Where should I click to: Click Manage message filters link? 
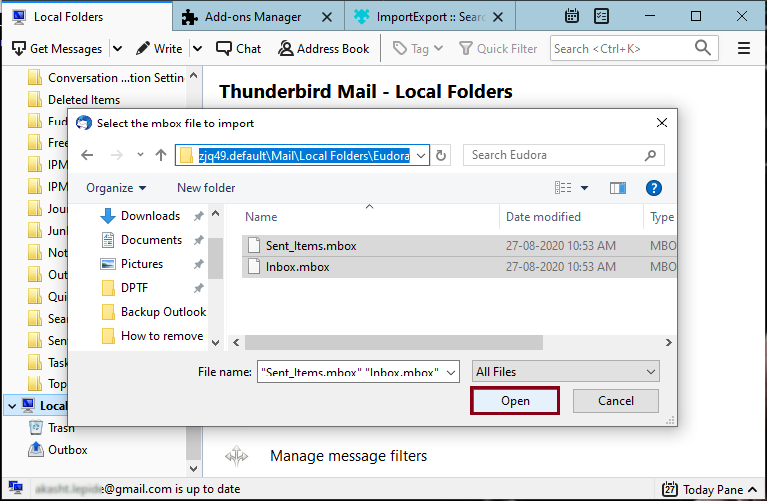tap(348, 456)
